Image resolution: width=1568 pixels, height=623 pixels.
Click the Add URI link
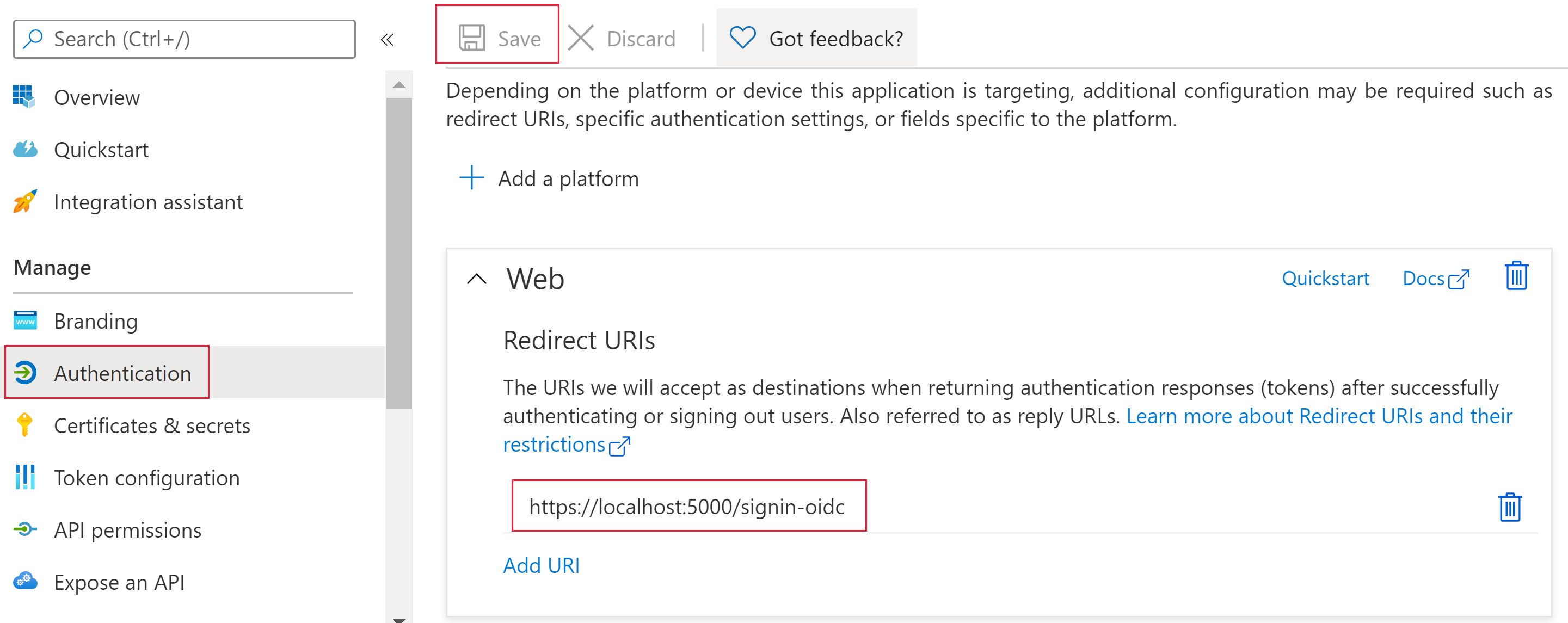pos(541,563)
